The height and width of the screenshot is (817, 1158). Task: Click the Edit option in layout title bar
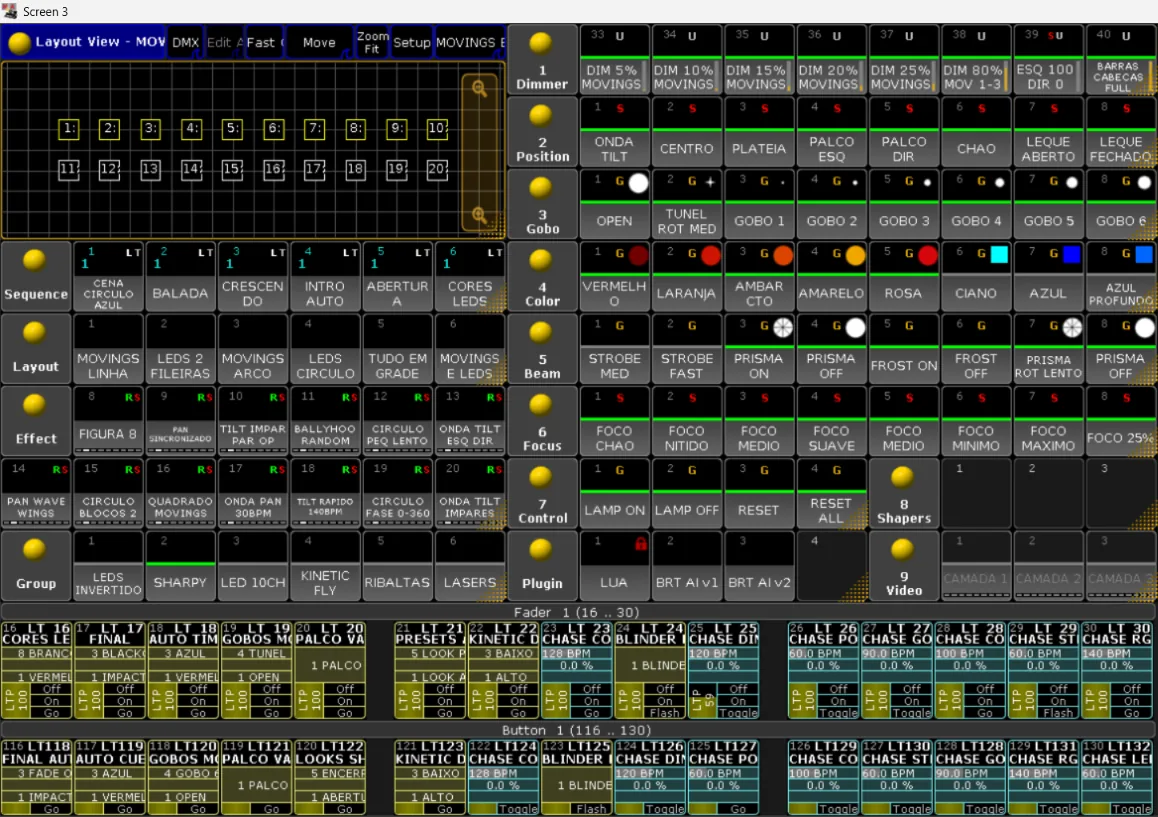[222, 43]
